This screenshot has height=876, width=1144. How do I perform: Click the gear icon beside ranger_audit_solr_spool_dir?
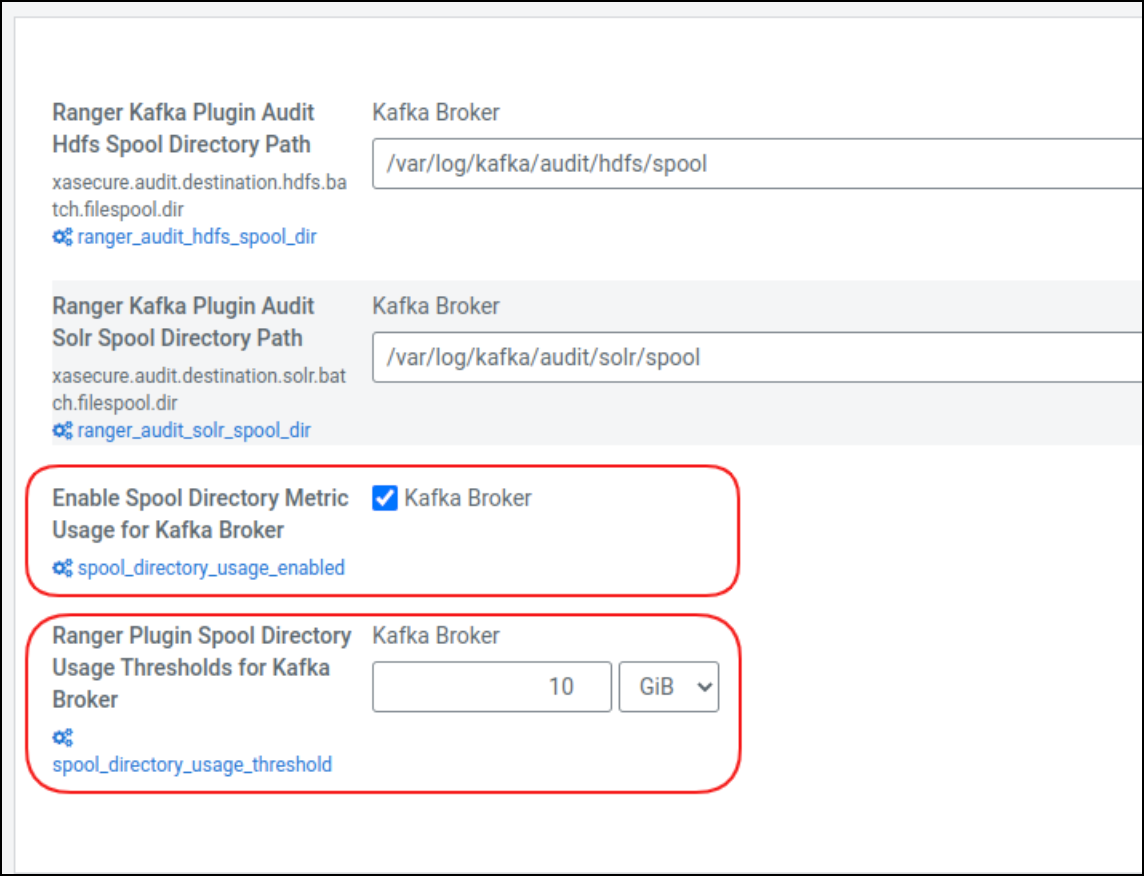pos(61,430)
